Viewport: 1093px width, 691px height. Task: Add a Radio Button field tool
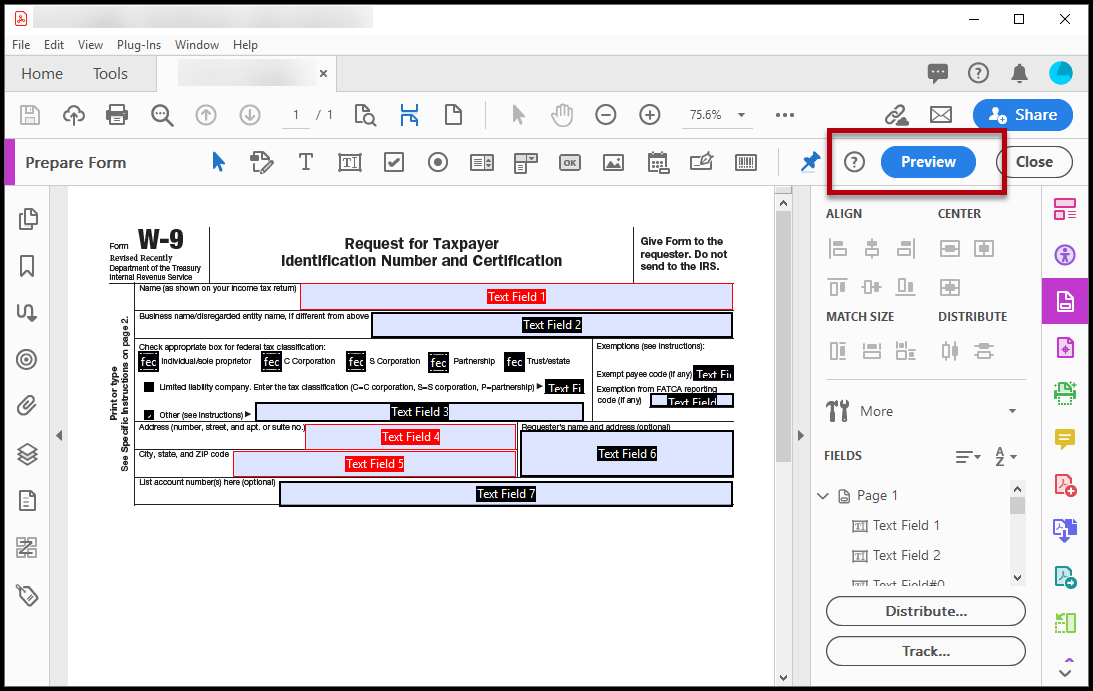coord(438,162)
